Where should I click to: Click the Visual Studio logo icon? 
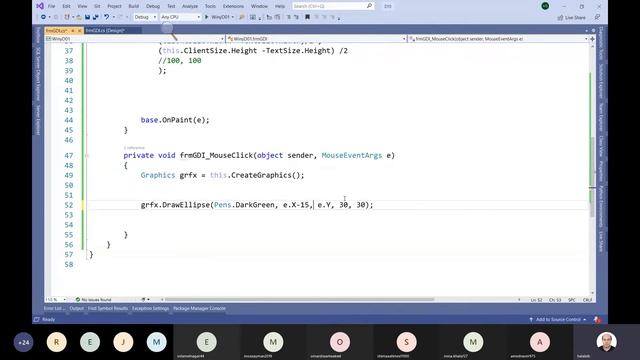(x=40, y=6)
